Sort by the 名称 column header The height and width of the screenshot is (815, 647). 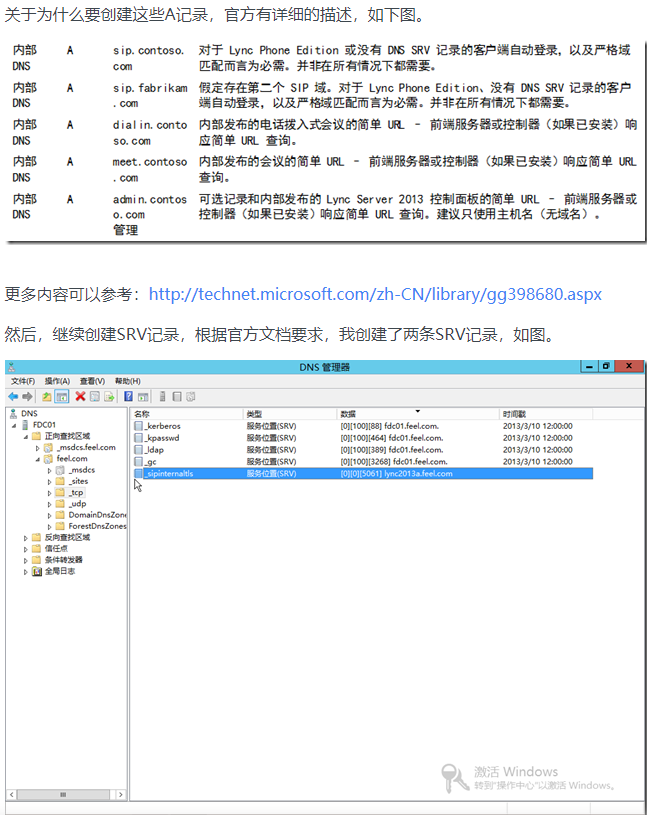(x=187, y=414)
